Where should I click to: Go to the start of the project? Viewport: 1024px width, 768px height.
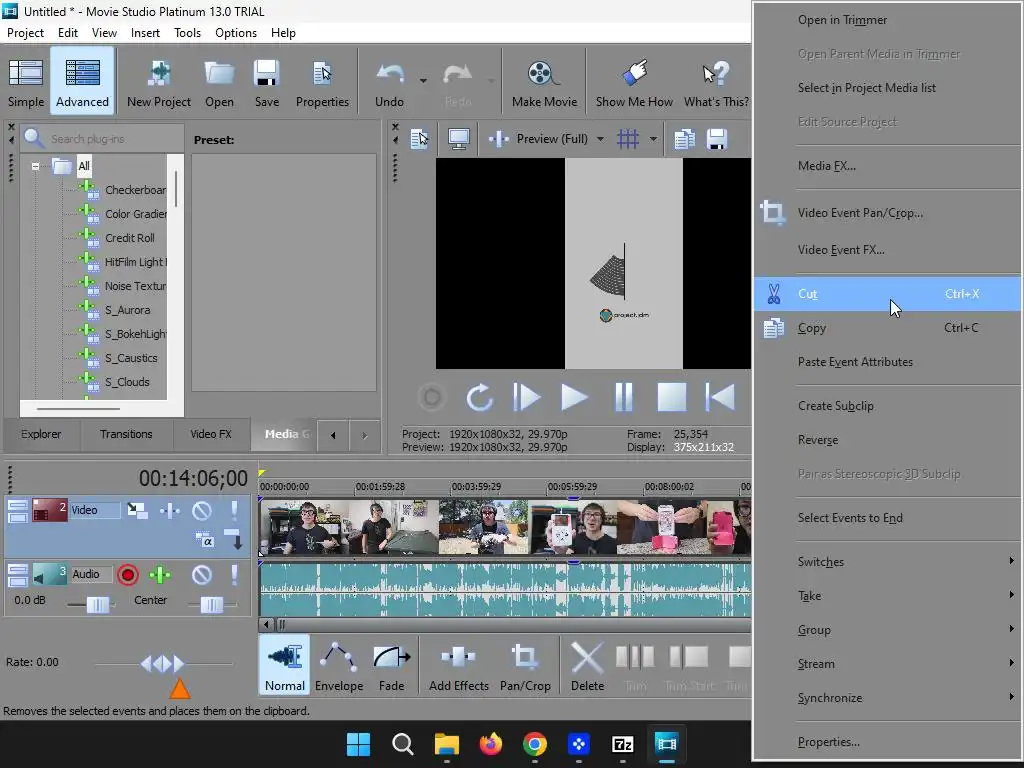[720, 396]
